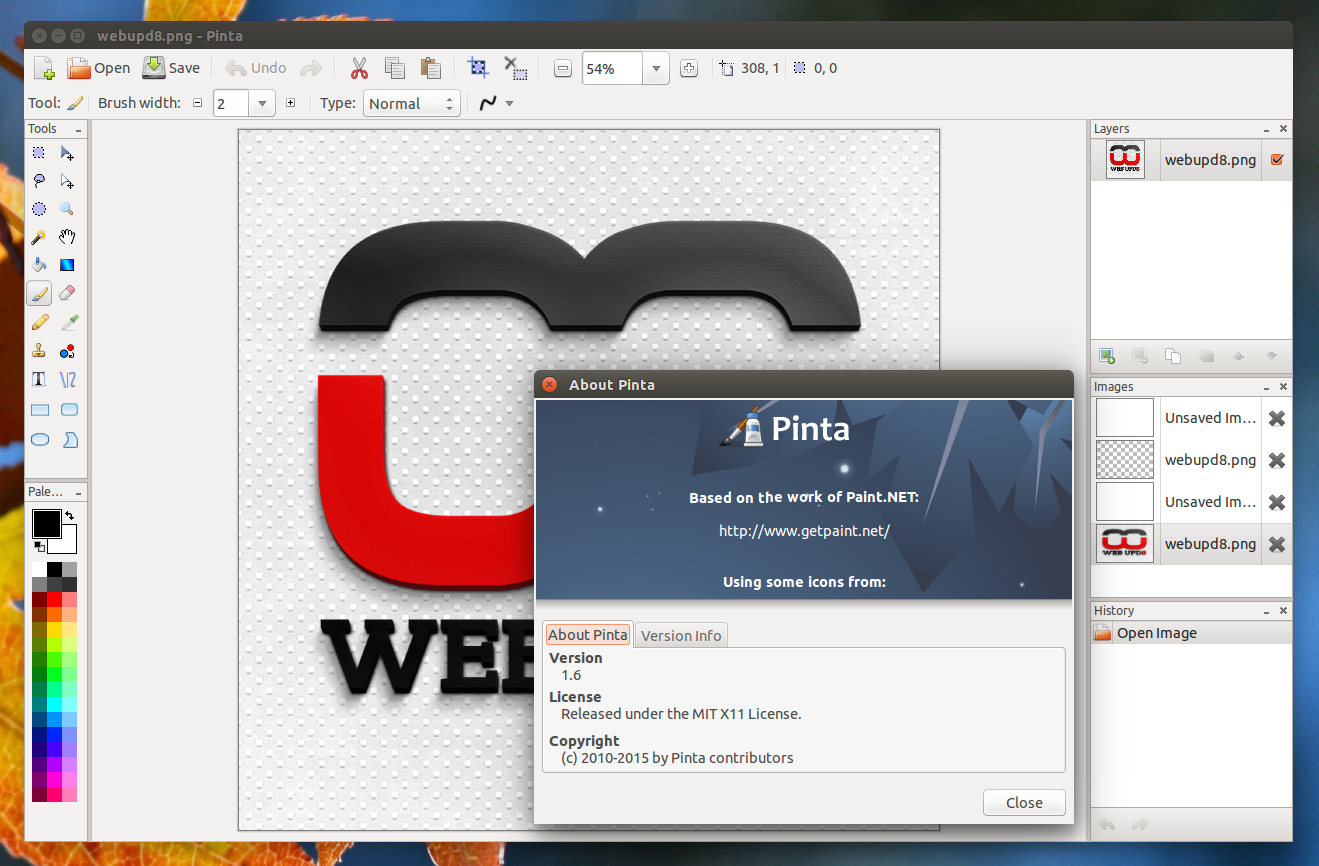Collapse the Tools panel with minimize dash

(79, 129)
